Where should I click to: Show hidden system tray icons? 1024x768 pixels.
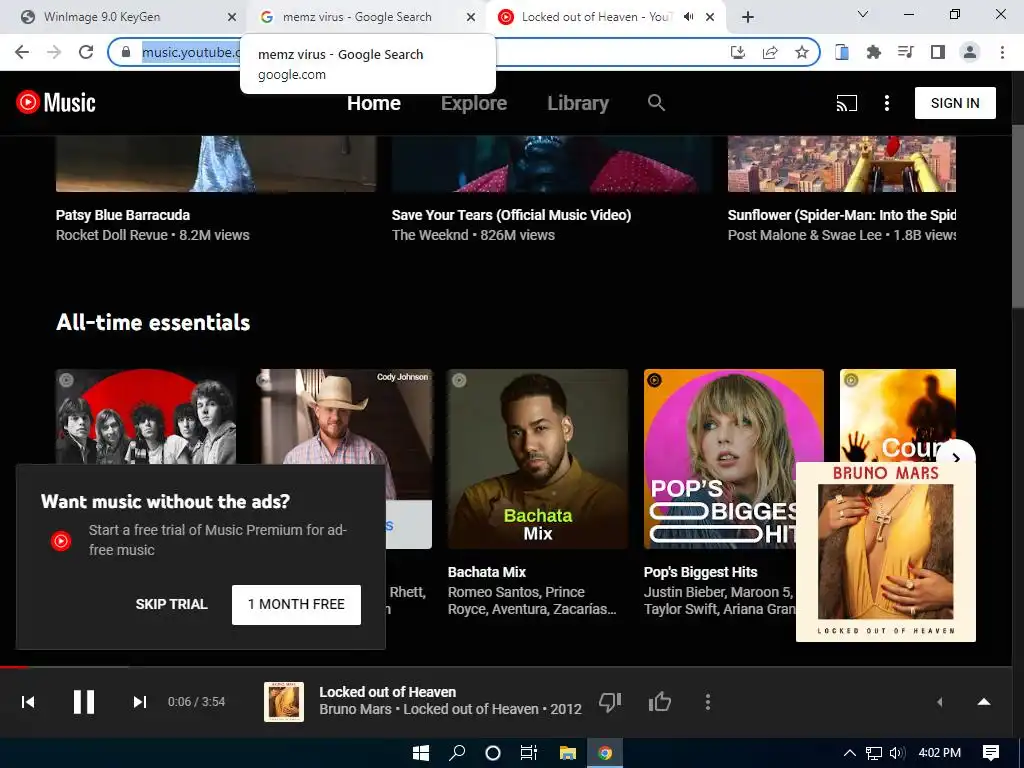pyautogui.click(x=850, y=753)
